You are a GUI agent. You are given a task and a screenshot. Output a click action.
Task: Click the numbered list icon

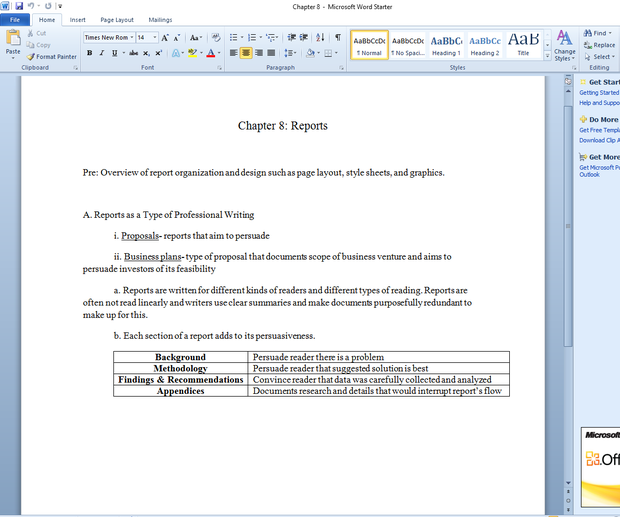point(252,38)
